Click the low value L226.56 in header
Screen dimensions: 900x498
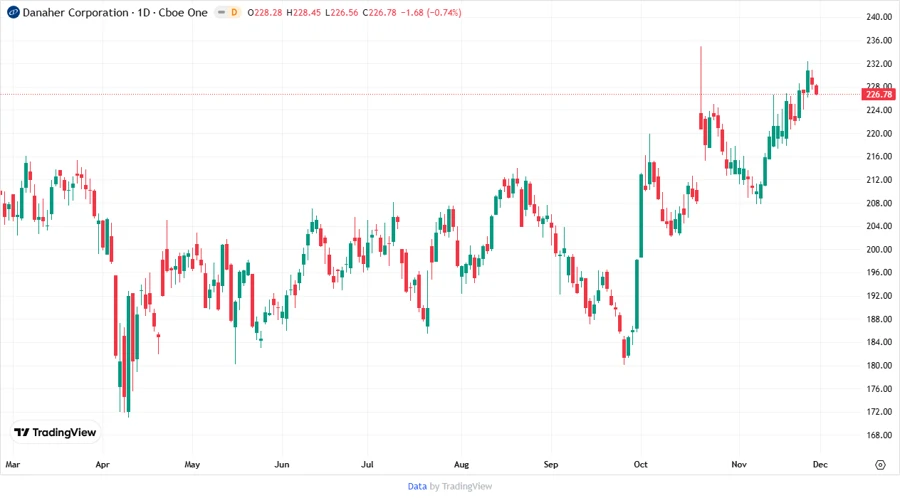[342, 13]
